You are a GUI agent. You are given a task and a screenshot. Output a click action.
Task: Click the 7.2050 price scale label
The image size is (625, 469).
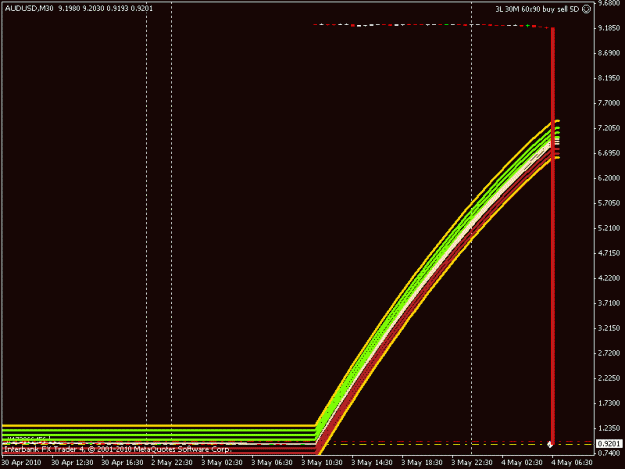[x=609, y=128]
